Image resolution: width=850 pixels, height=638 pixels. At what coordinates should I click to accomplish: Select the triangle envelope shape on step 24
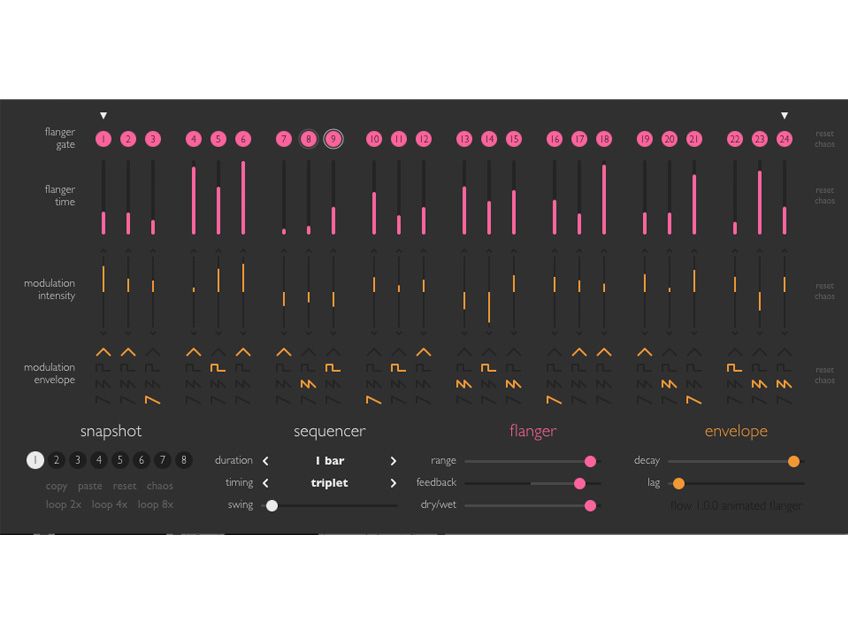pyautogui.click(x=784, y=352)
